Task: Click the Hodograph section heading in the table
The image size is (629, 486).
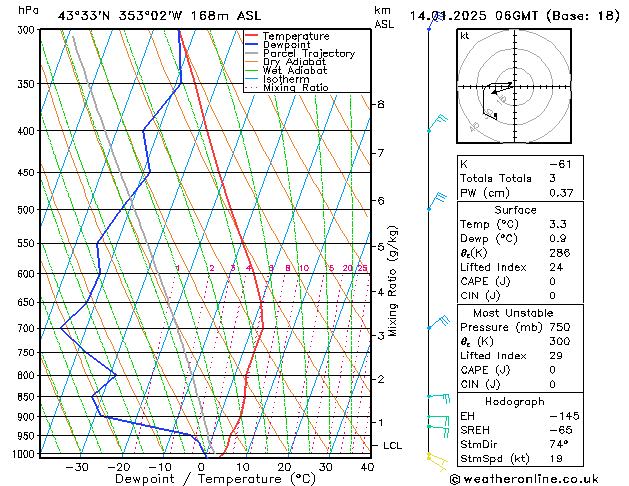Action: pyautogui.click(x=515, y=402)
